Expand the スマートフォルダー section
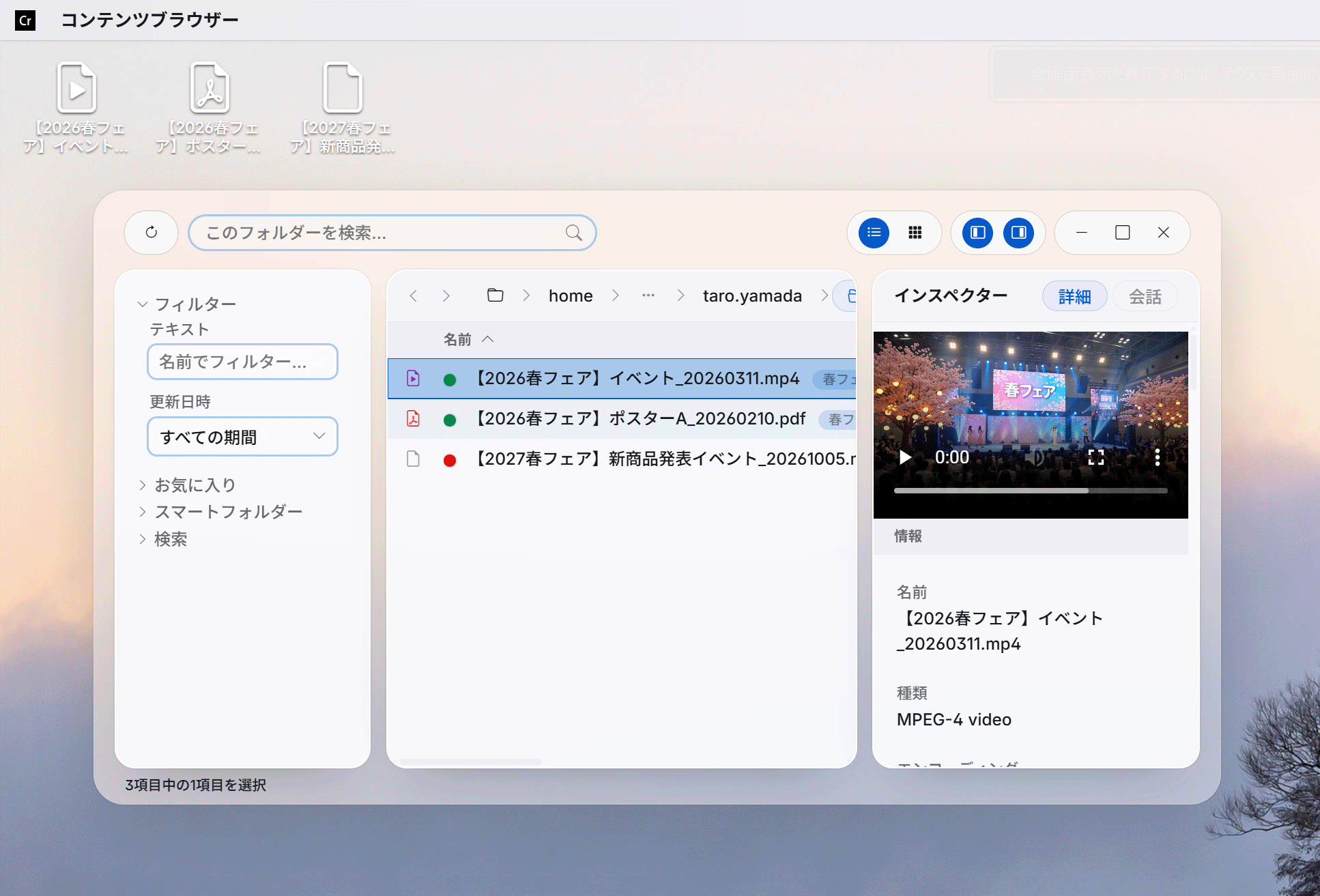This screenshot has width=1320, height=896. 143,511
